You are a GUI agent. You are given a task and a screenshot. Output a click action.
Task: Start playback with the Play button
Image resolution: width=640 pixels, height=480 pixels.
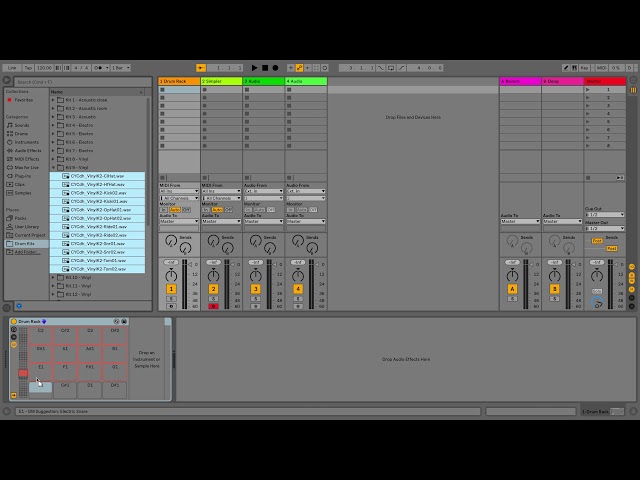tap(254, 68)
